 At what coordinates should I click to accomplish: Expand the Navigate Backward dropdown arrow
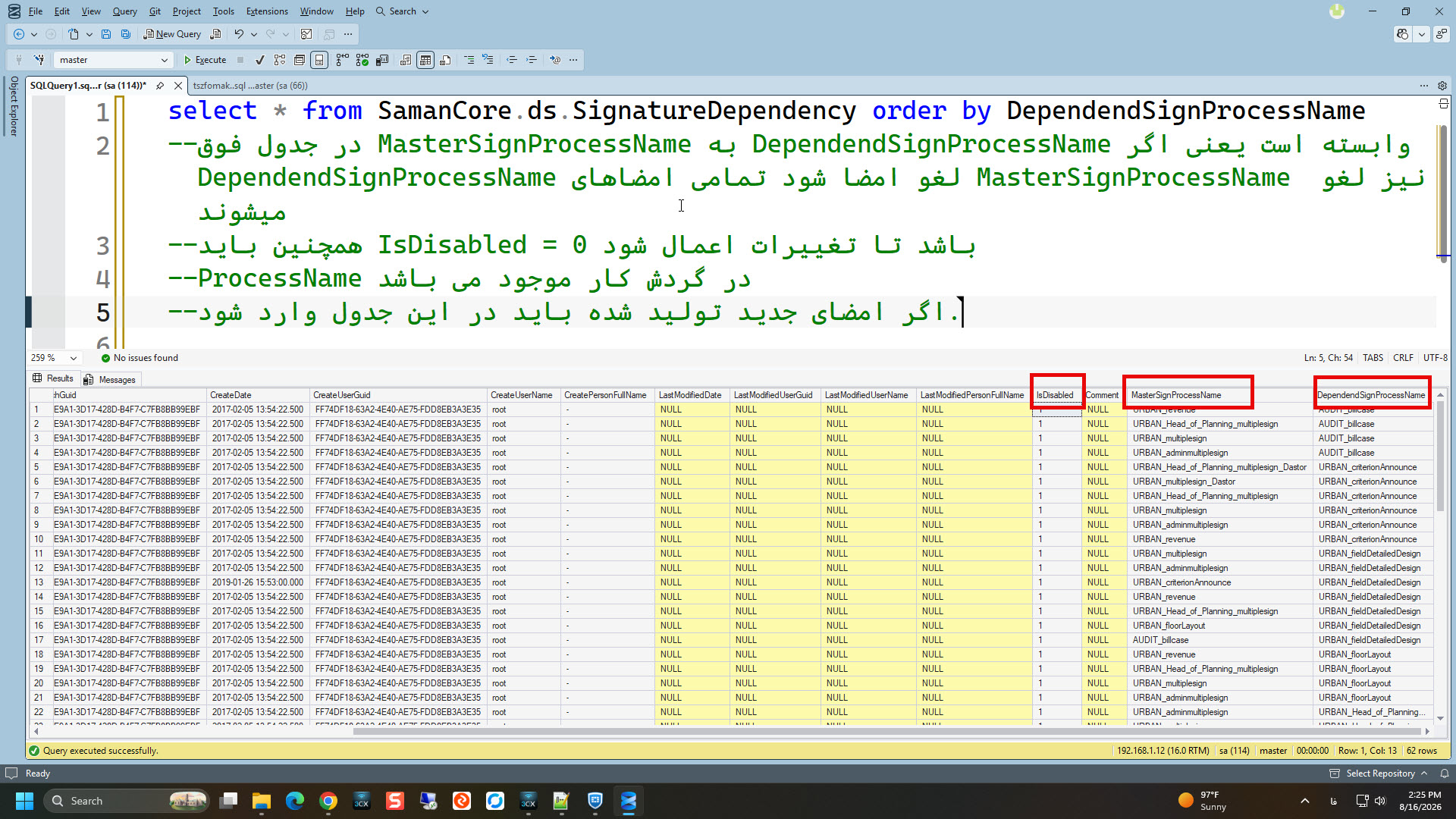pos(34,34)
